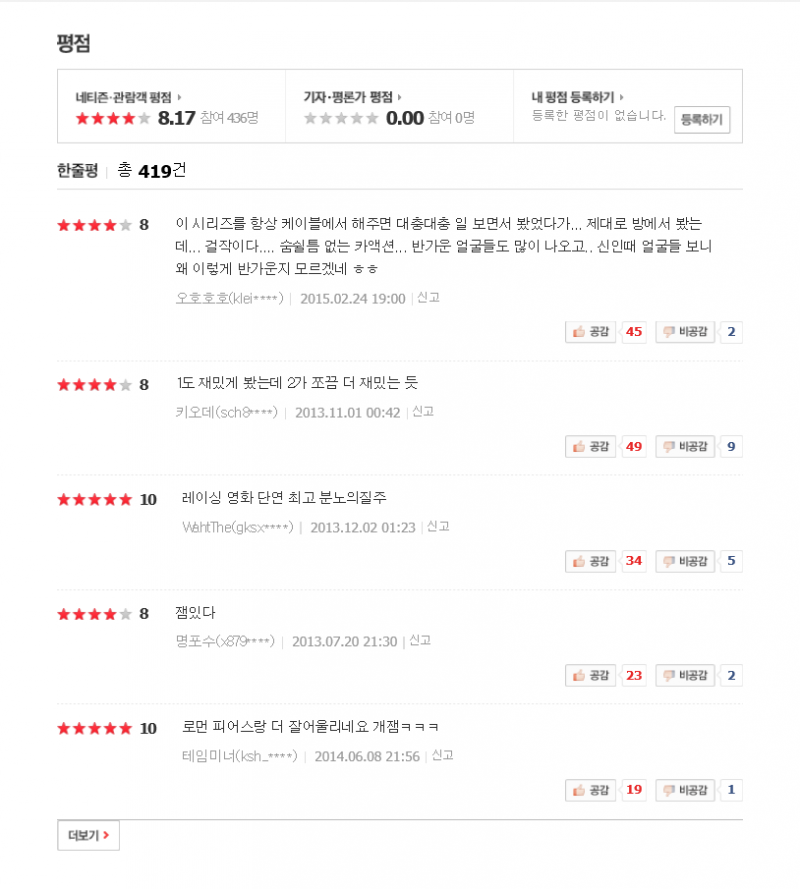
Task: Report the 테임미너 review via 신고
Action: click(442, 755)
